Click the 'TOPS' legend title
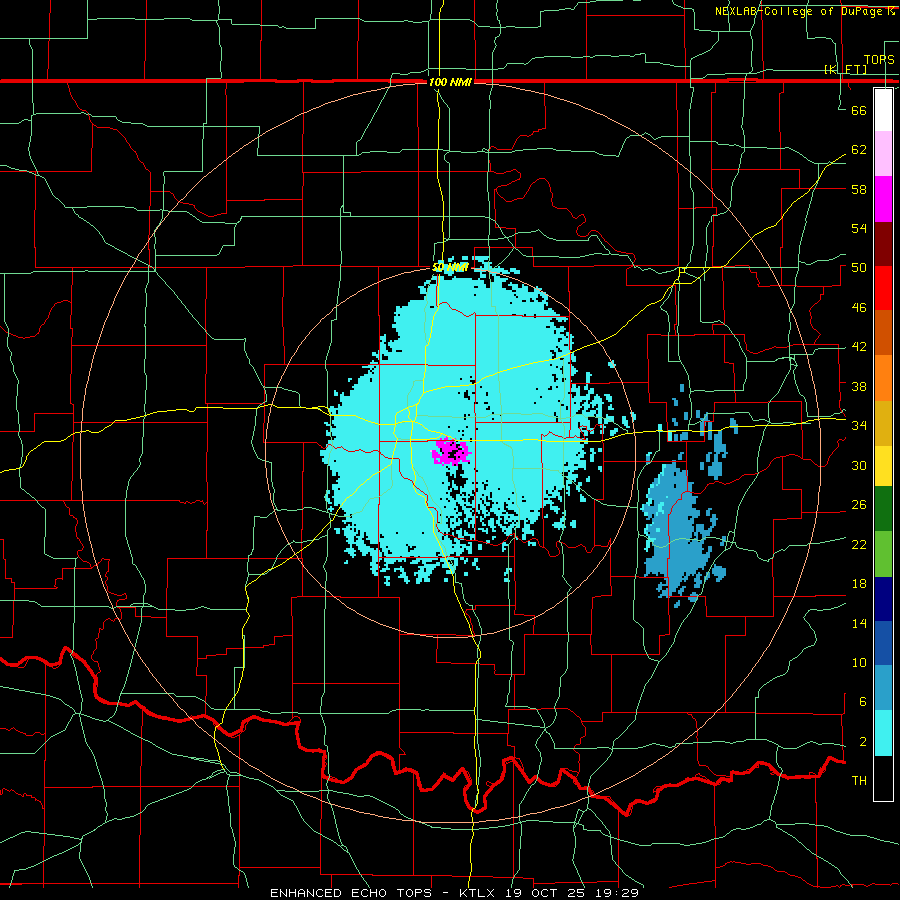900x900 pixels. pos(879,59)
